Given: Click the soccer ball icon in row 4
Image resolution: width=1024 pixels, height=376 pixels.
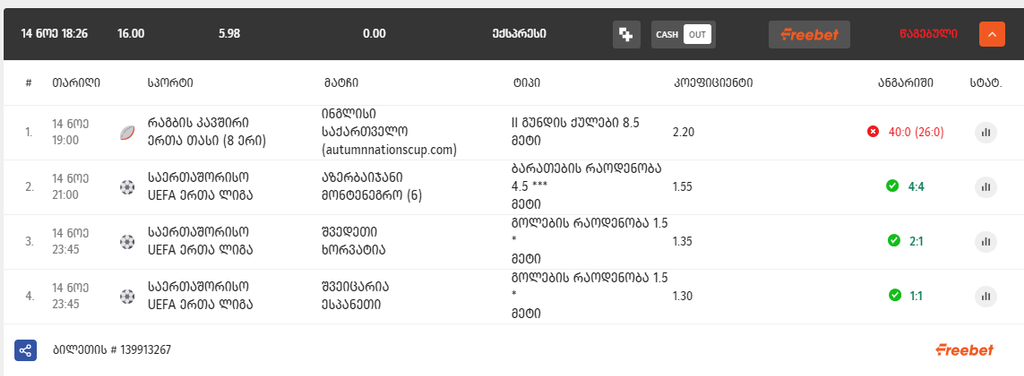Looking at the screenshot, I should tap(127, 296).
